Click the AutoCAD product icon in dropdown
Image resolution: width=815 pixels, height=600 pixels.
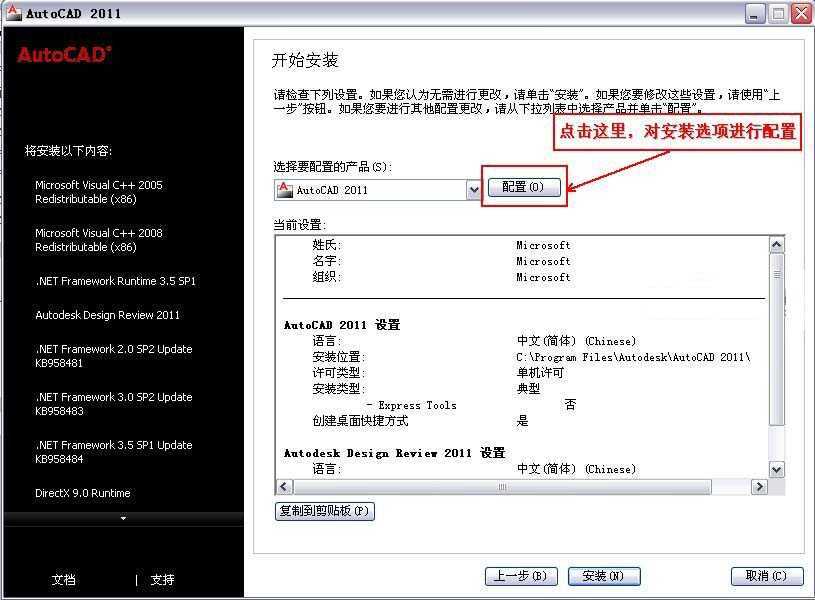(x=285, y=190)
